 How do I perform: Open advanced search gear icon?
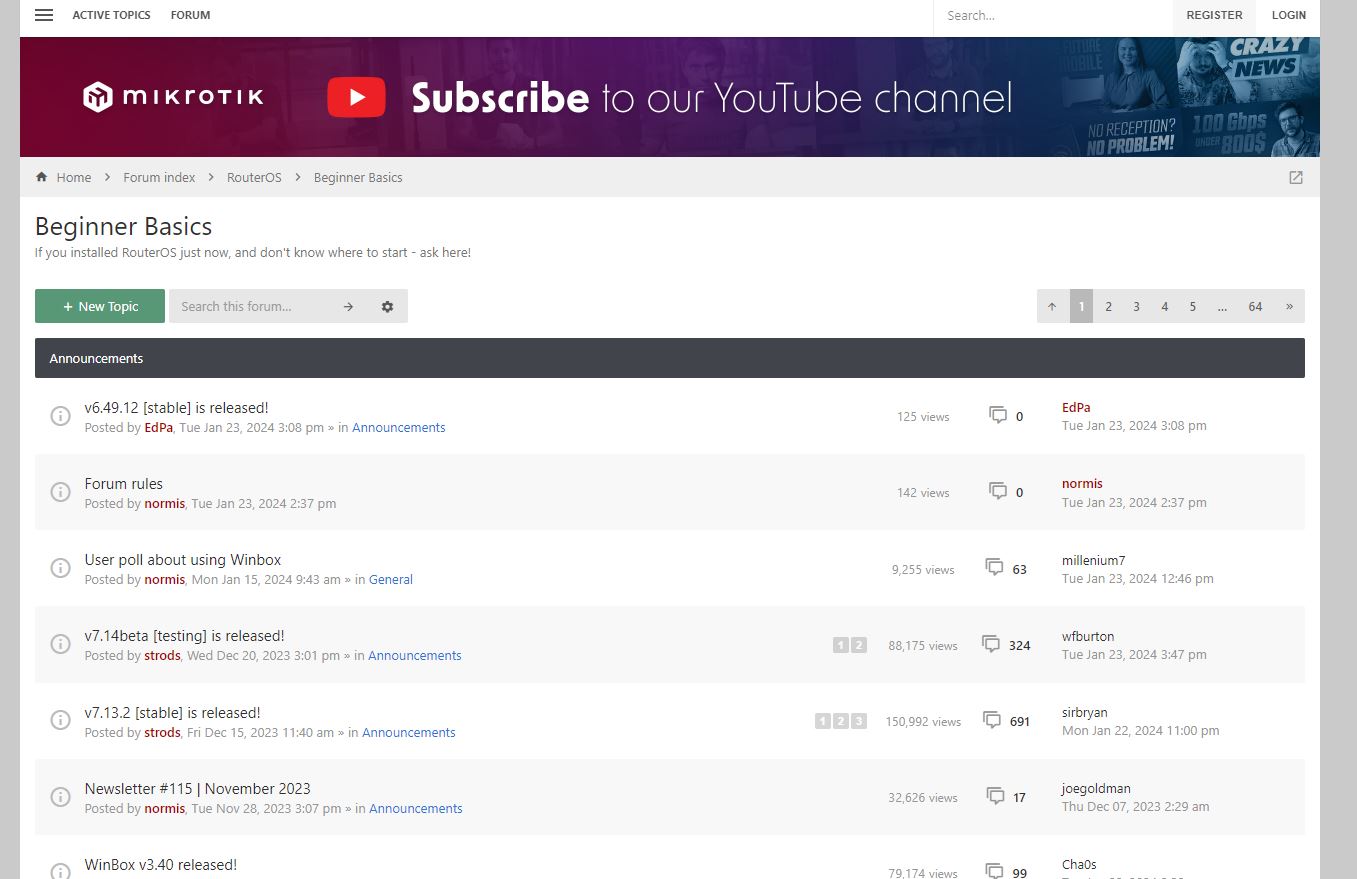(387, 306)
